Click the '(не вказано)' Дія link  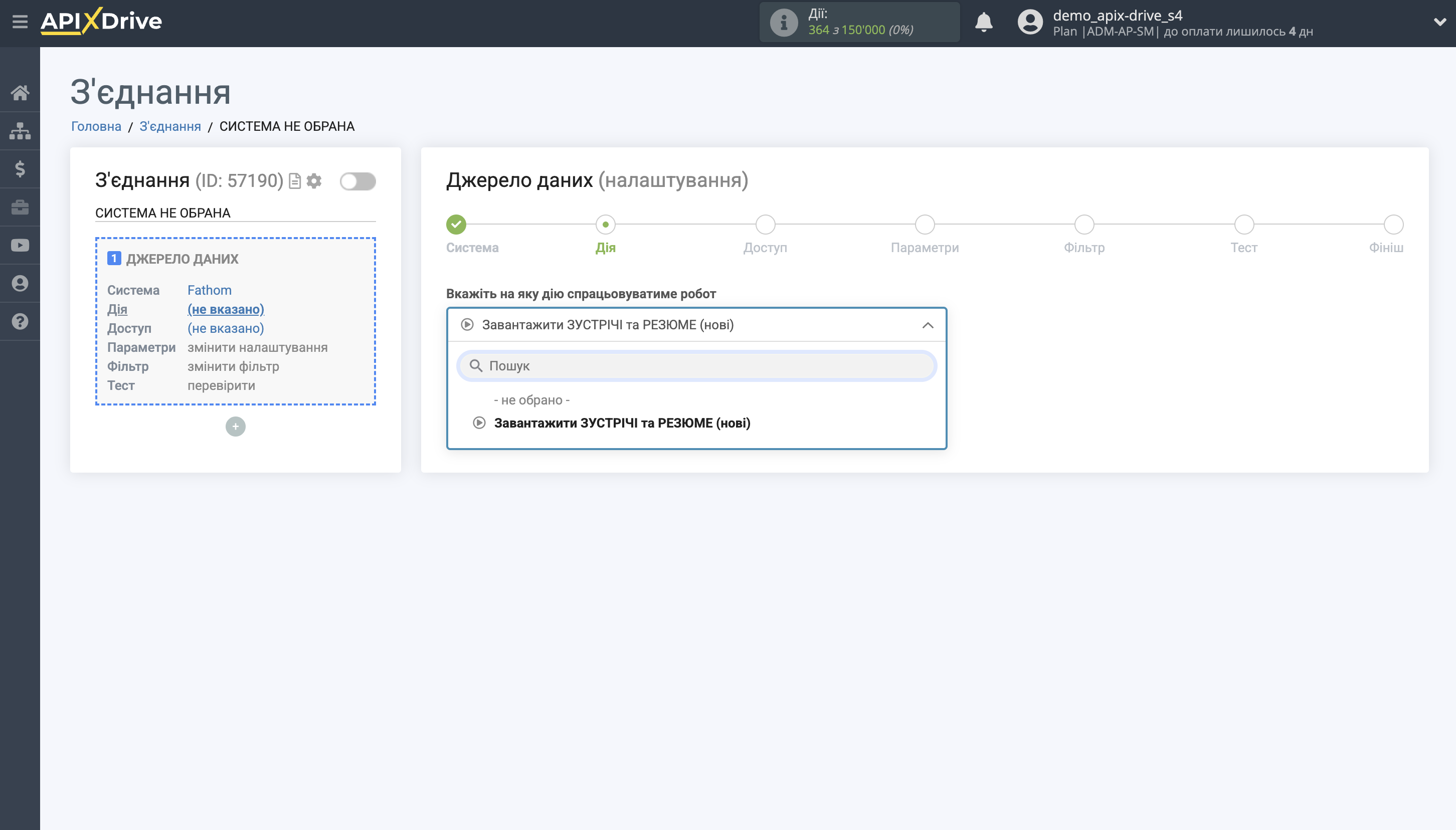(226, 309)
